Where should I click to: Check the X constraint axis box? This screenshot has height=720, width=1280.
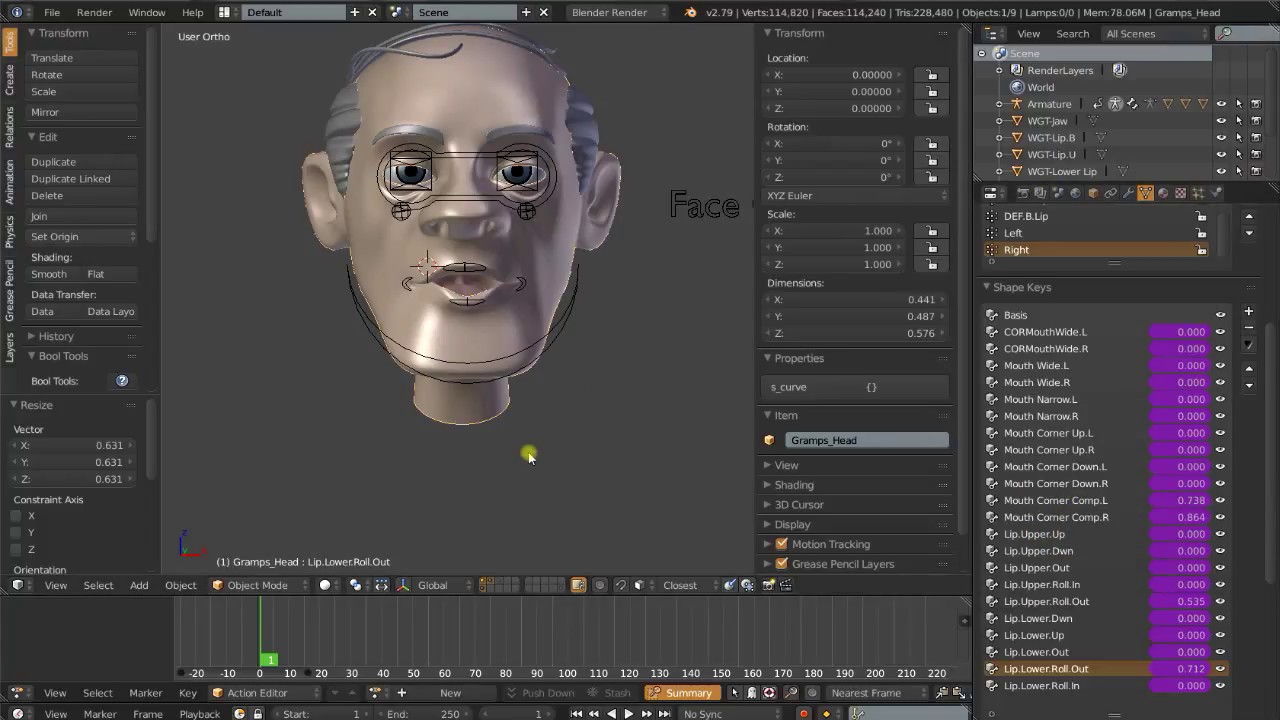click(16, 516)
